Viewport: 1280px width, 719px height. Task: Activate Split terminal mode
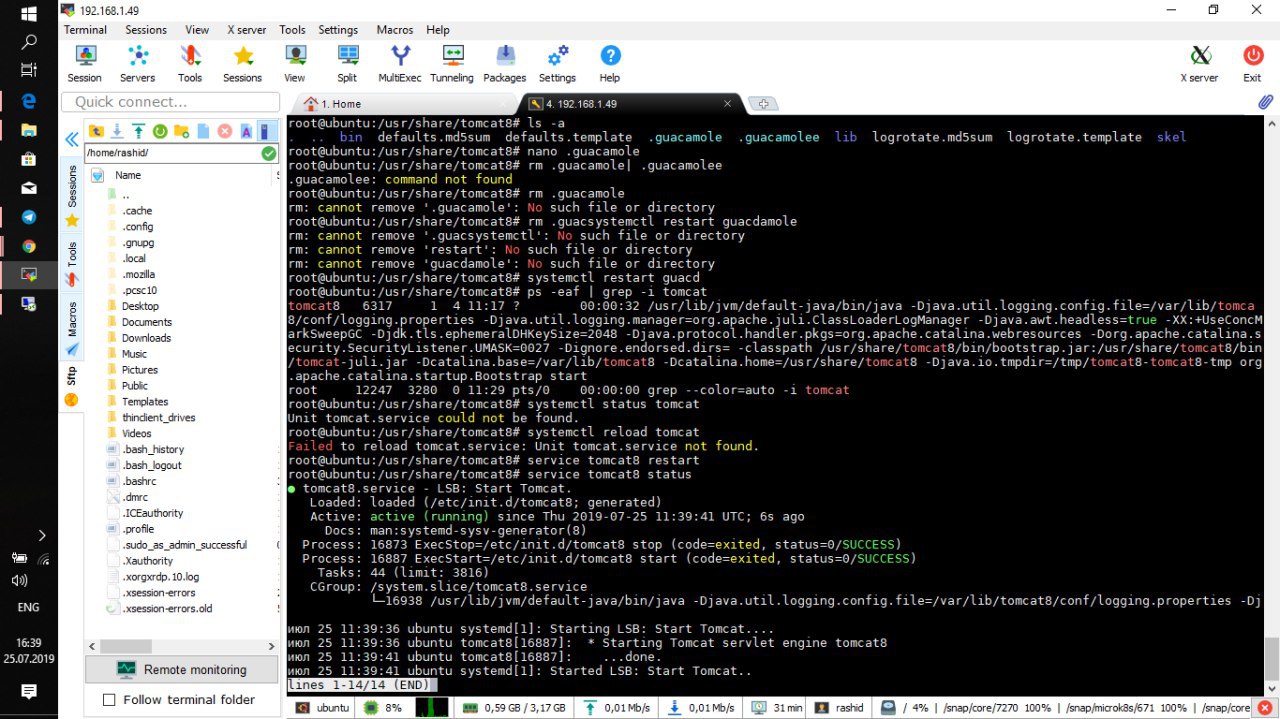point(347,64)
